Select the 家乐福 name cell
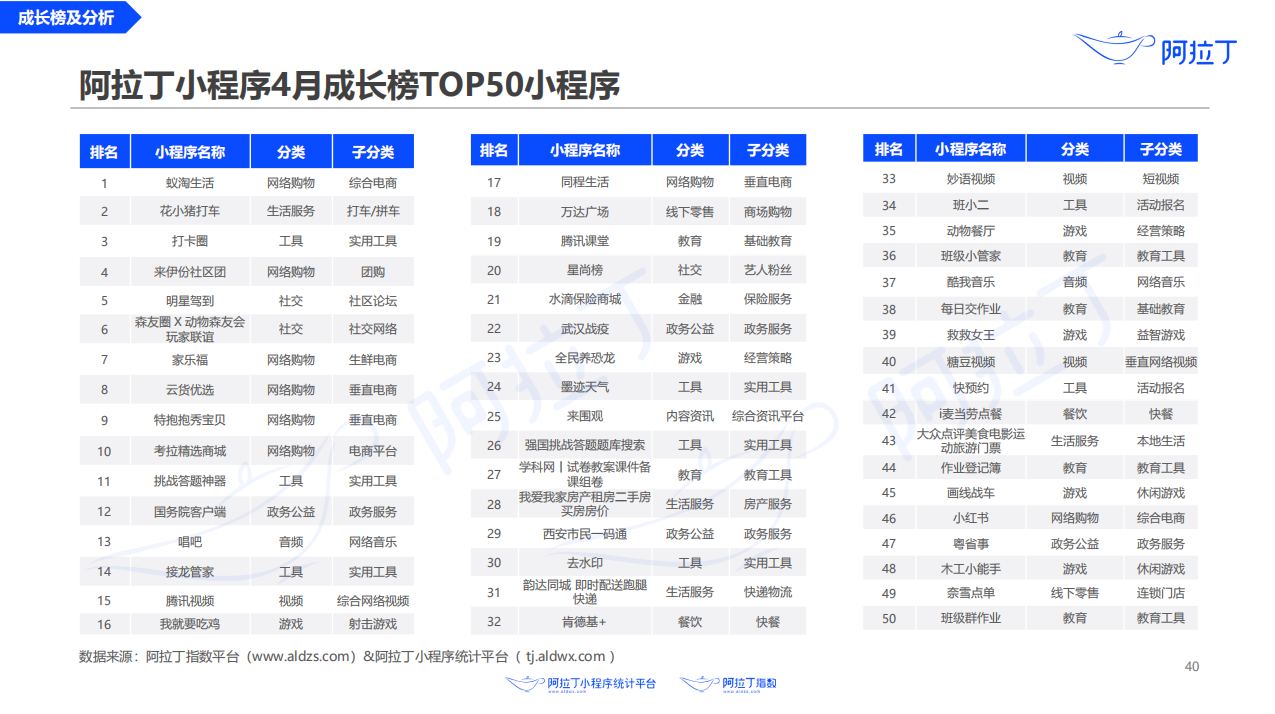Image resolution: width=1275 pixels, height=714 pixels. tap(190, 360)
